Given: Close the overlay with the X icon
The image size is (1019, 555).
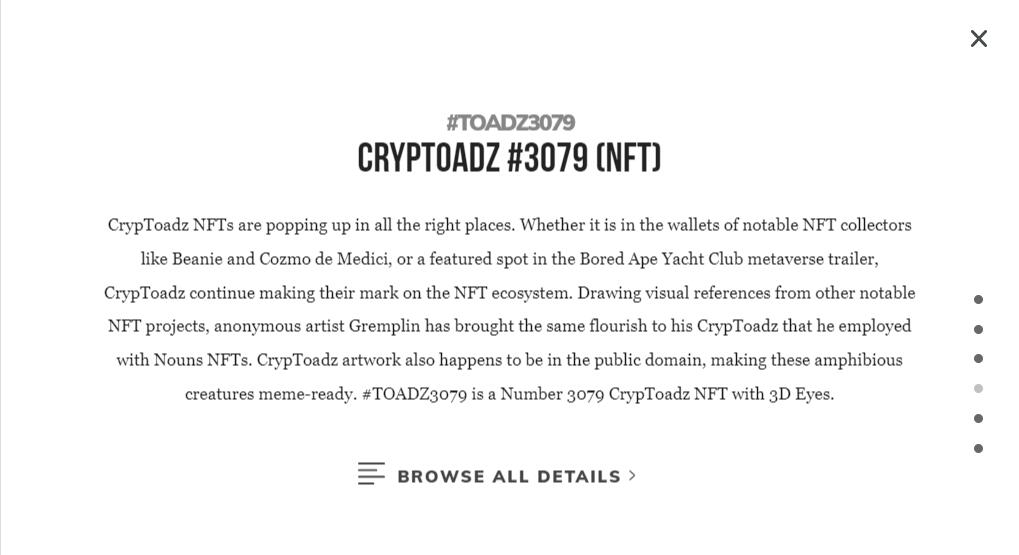Looking at the screenshot, I should point(978,39).
